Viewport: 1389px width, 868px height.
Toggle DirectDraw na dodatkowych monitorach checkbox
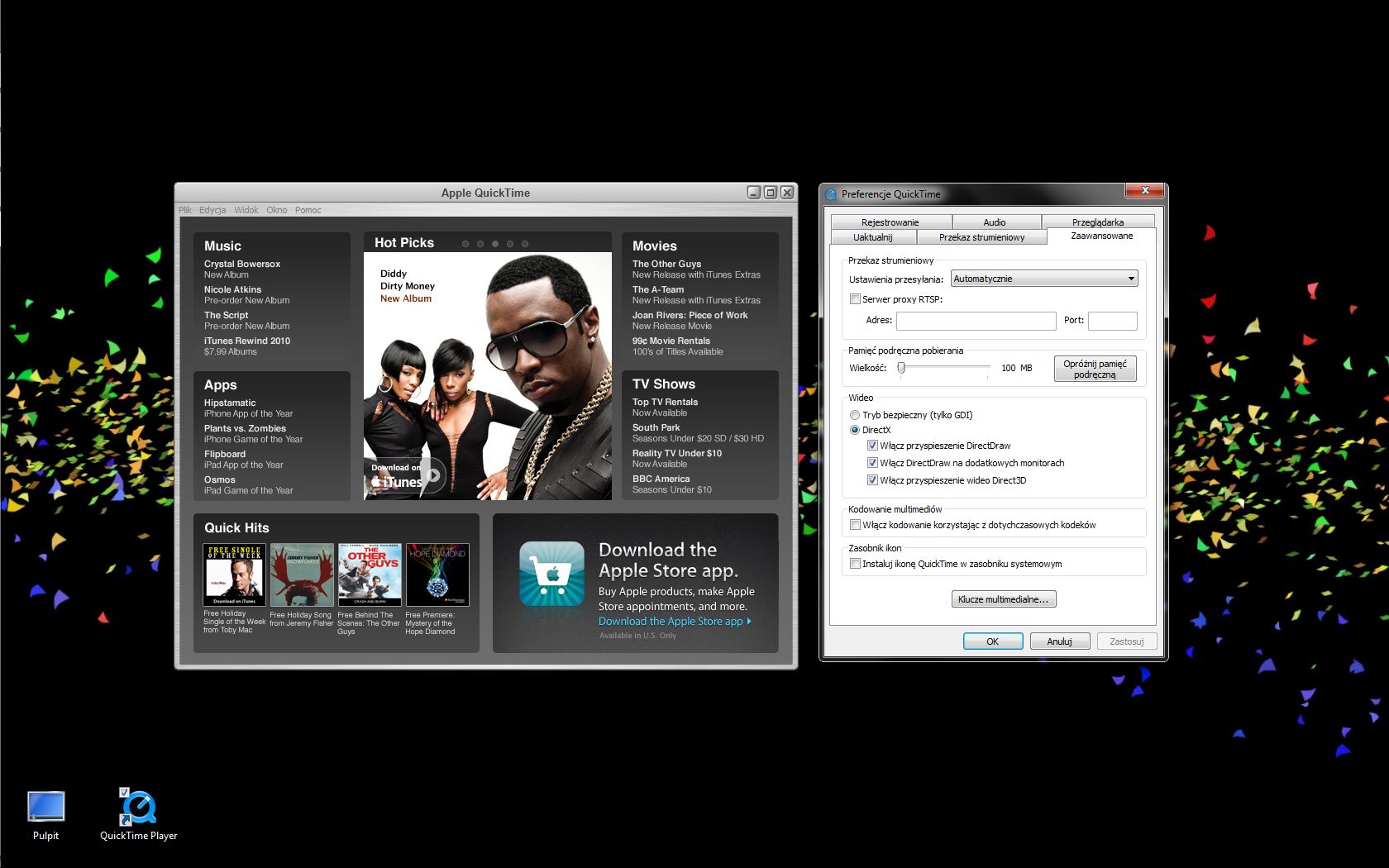pyautogui.click(x=872, y=463)
